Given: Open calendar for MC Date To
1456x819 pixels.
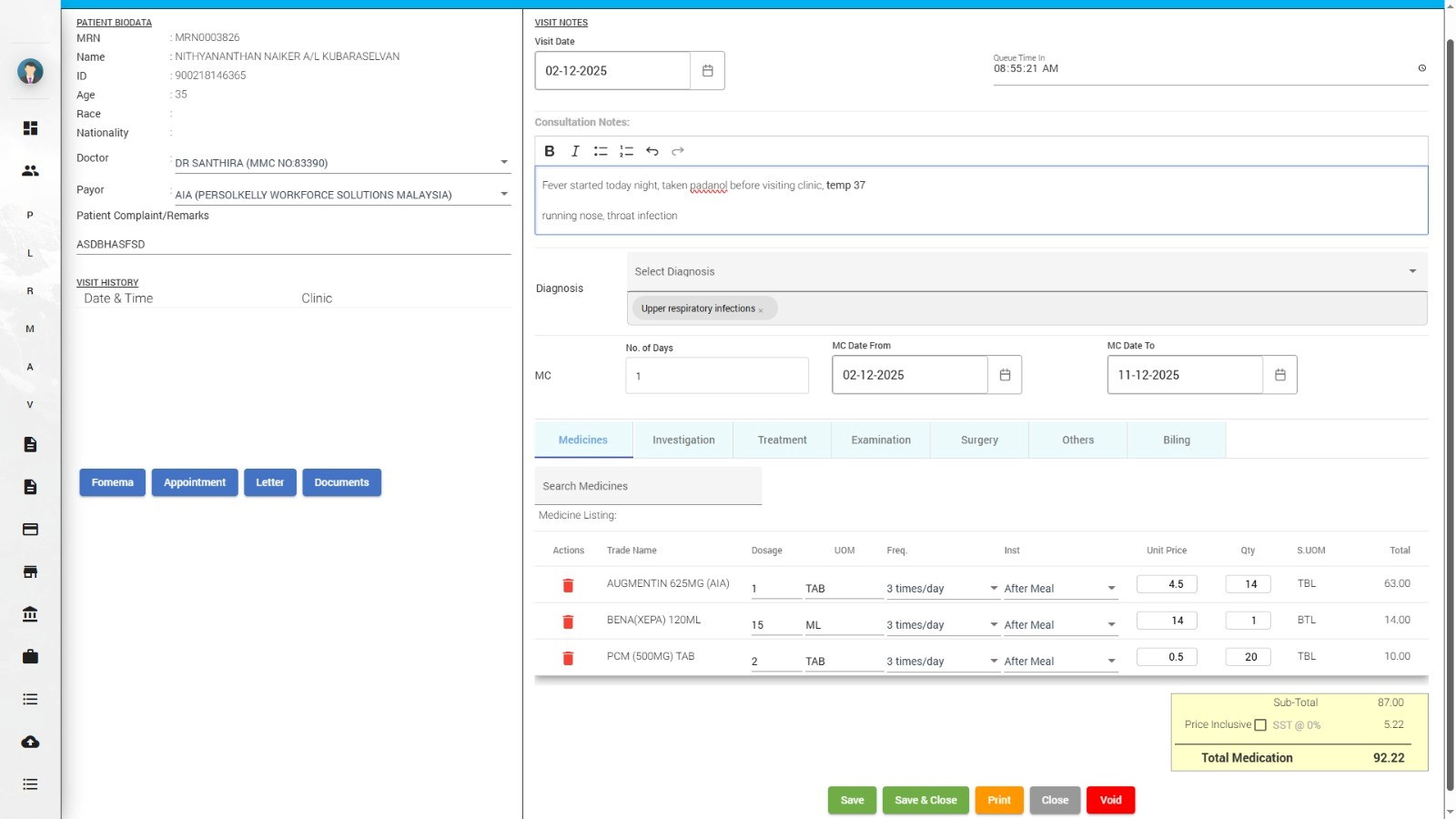Looking at the screenshot, I should click(1279, 375).
